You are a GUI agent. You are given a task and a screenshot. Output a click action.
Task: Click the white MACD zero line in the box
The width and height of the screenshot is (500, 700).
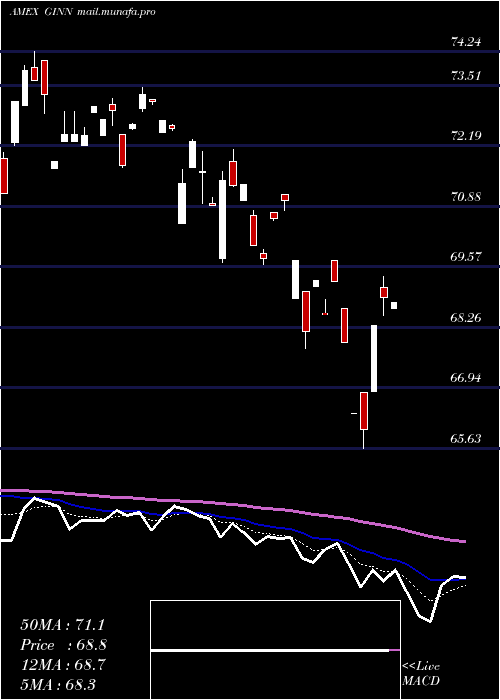(270, 650)
